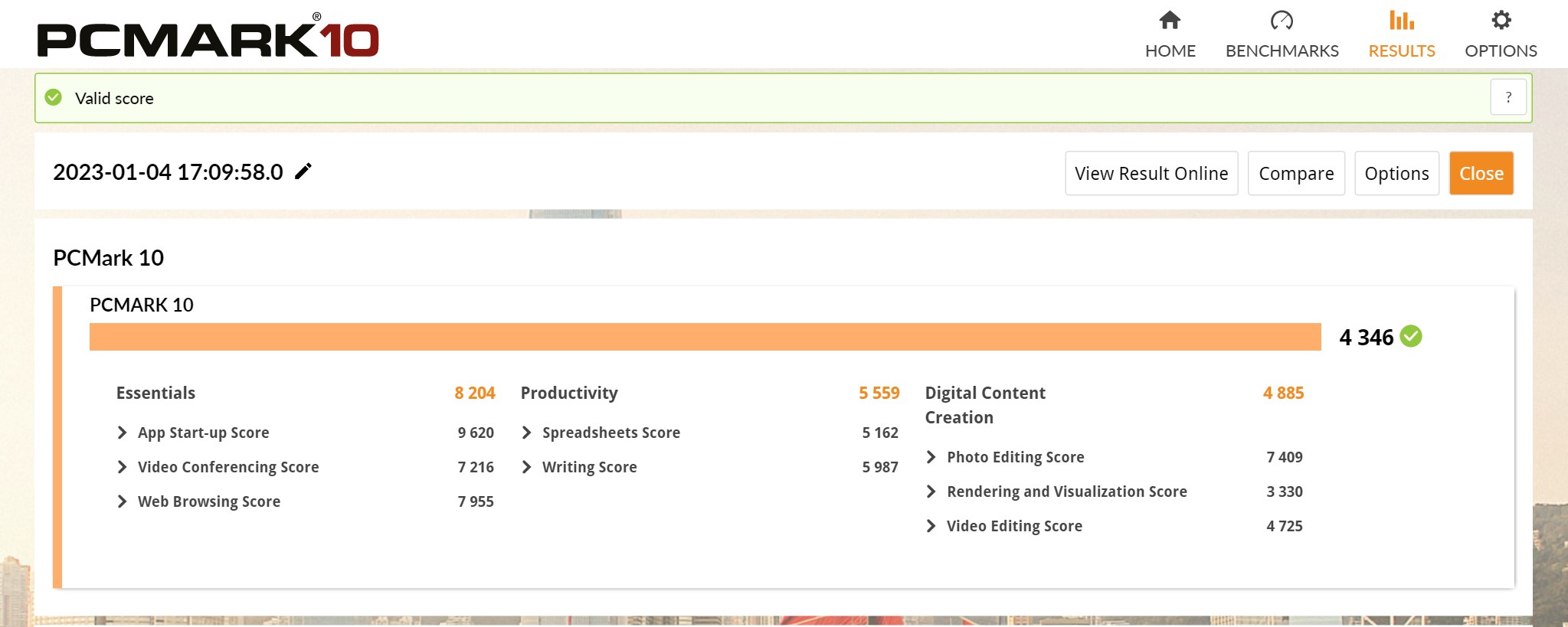Image resolution: width=1568 pixels, height=627 pixels.
Task: Click the Essentials score 8 204
Action: click(475, 393)
